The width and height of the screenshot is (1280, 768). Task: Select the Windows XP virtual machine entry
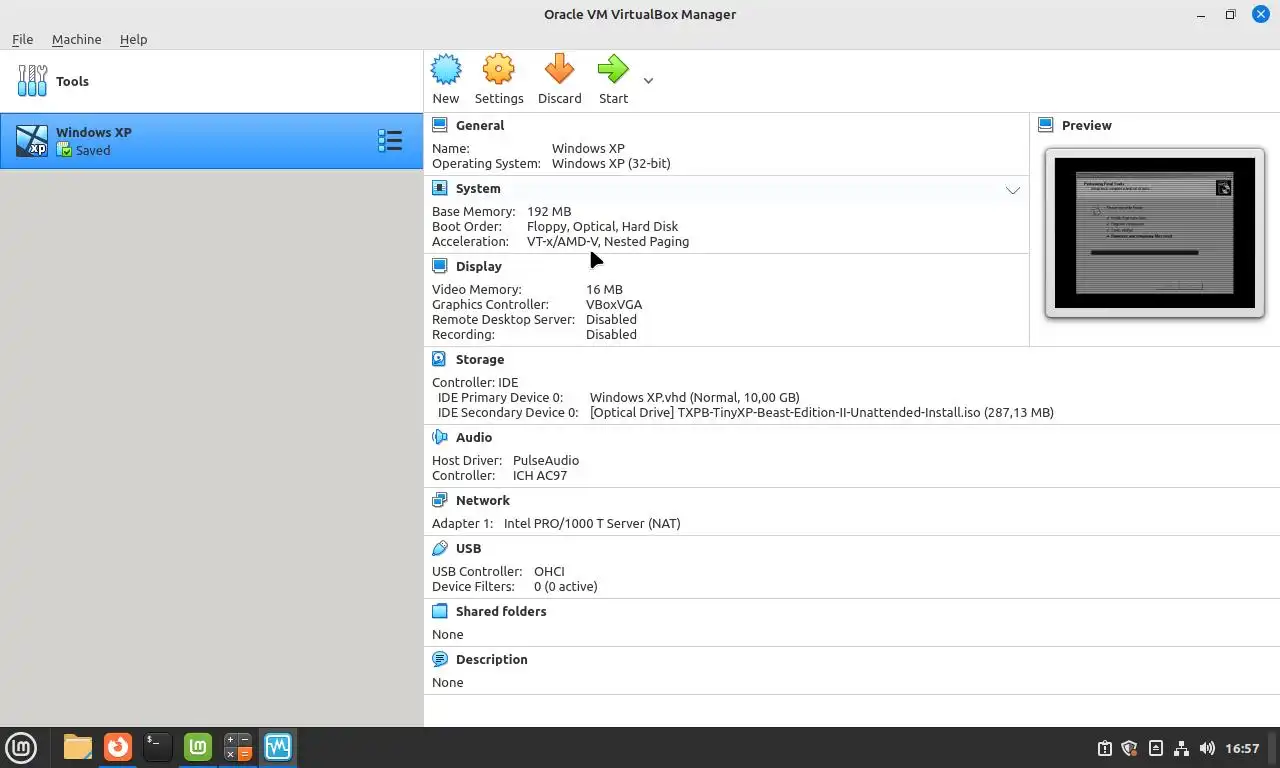click(212, 141)
